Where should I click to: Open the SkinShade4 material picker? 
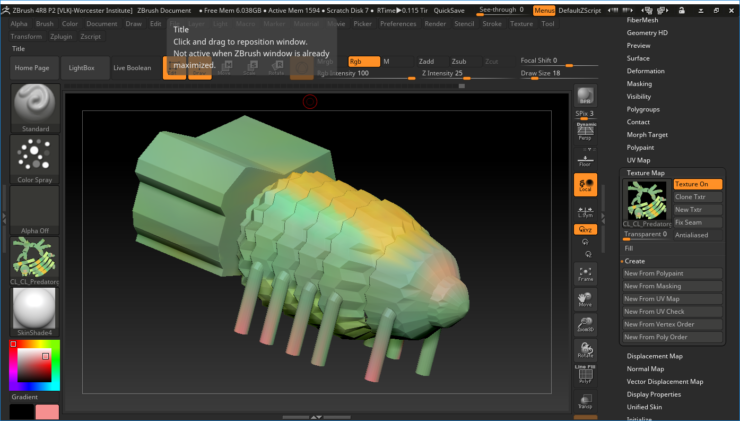36,310
